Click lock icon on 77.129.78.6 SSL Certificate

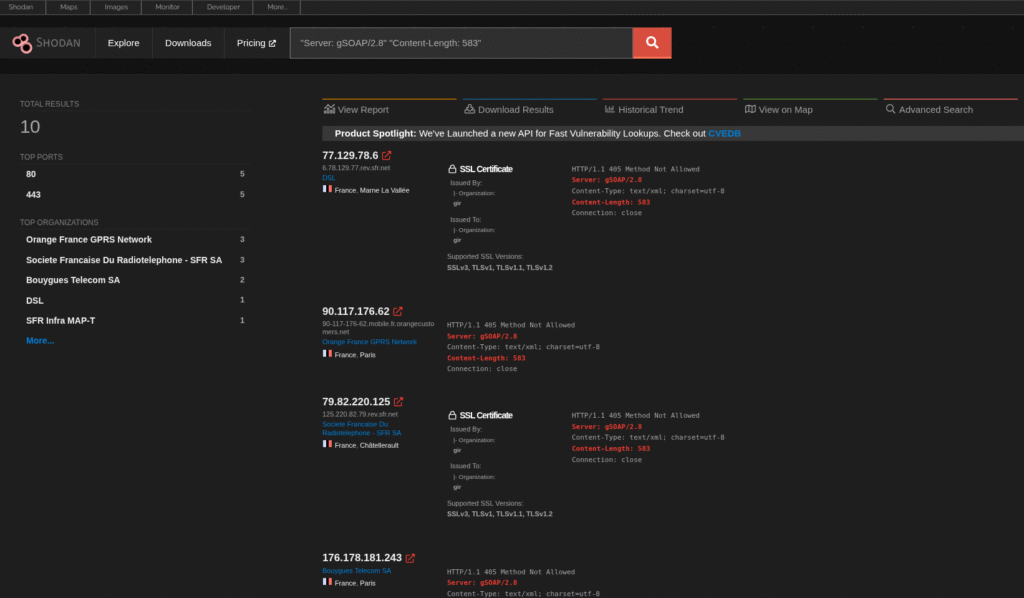(452, 169)
